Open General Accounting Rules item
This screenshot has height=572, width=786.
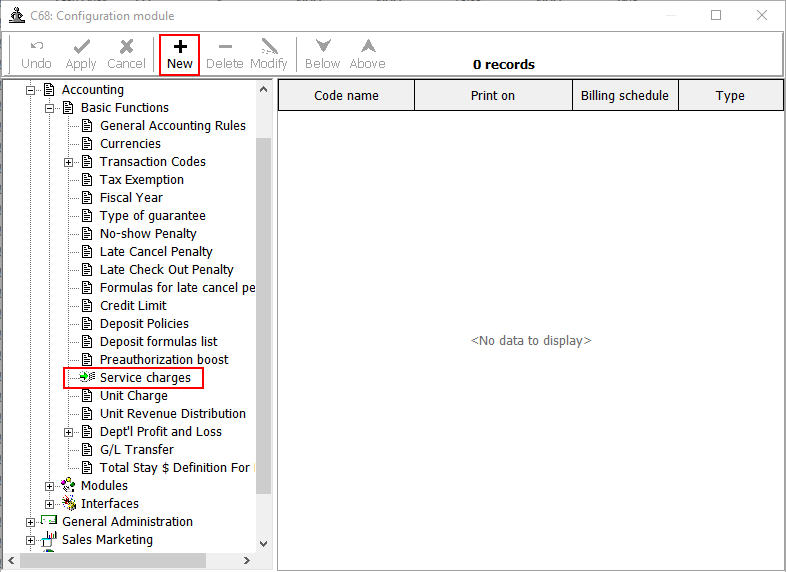pyautogui.click(x=172, y=126)
